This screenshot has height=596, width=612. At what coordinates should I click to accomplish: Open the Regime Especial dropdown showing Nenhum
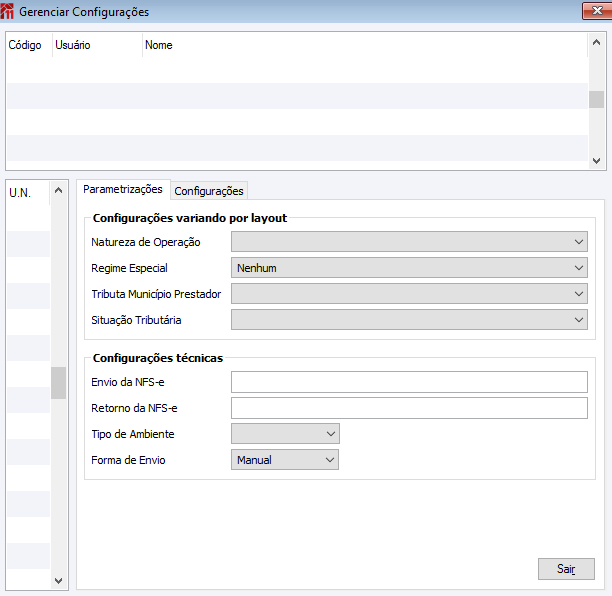point(409,268)
